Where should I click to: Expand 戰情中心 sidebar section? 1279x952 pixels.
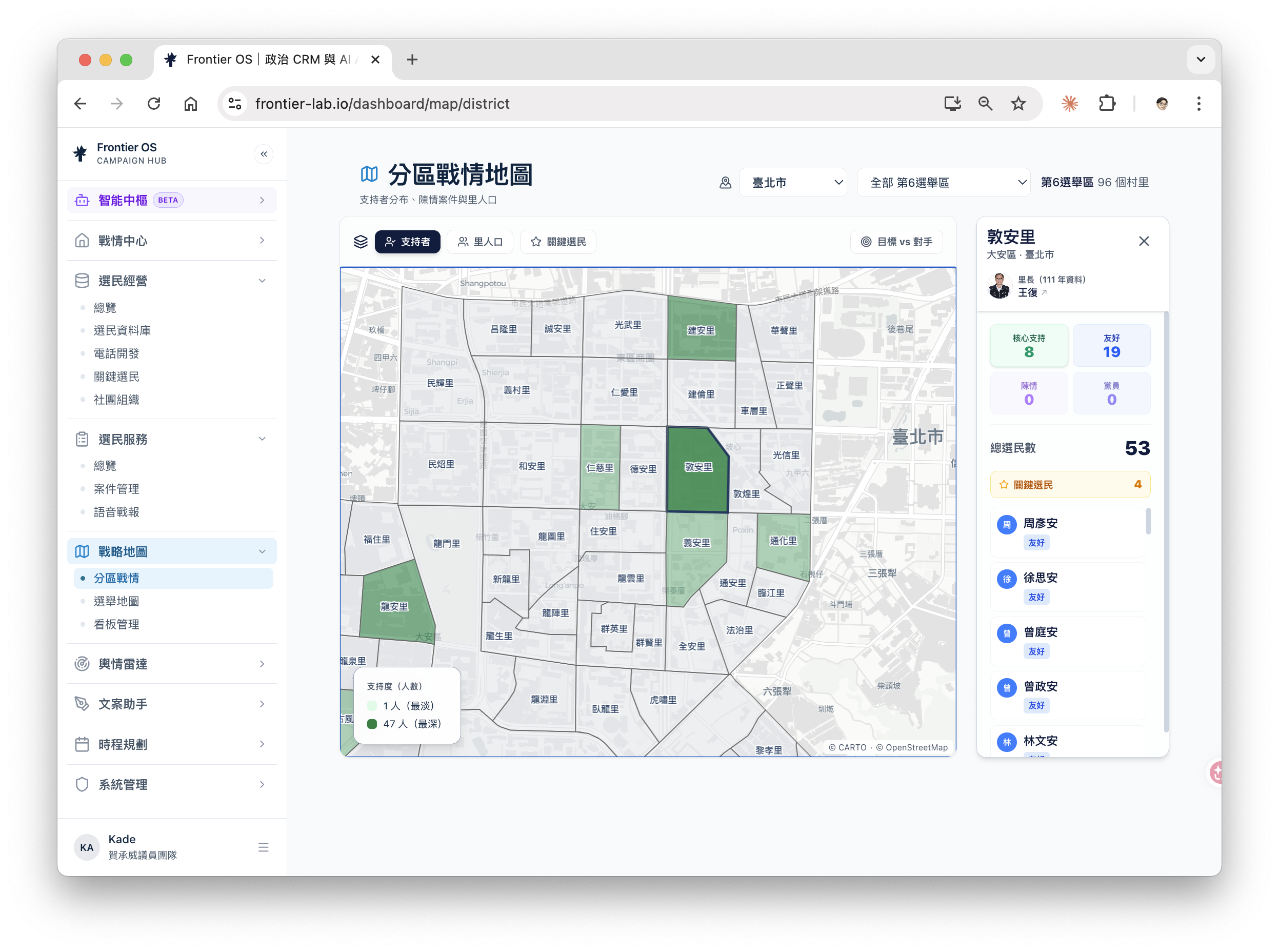click(172, 240)
